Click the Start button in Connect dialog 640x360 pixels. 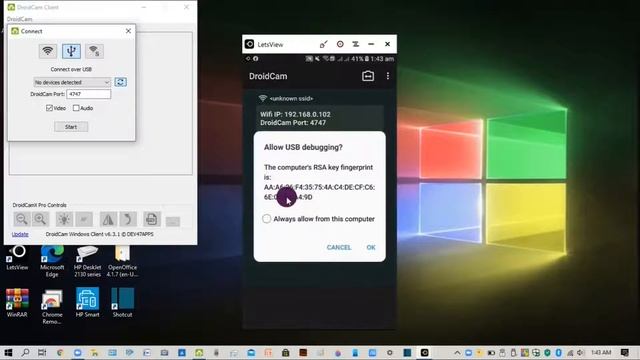71,127
